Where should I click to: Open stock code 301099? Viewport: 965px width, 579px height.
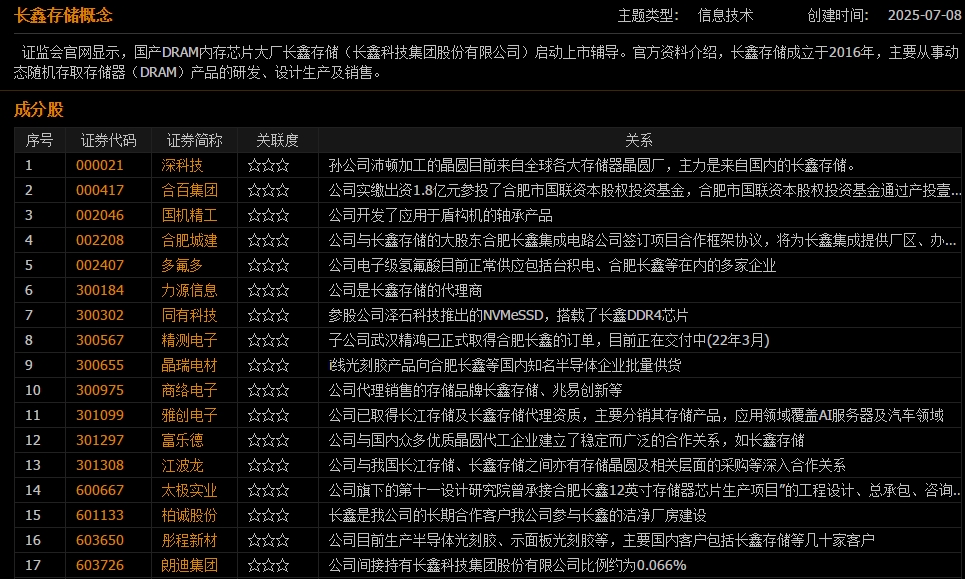[100, 415]
